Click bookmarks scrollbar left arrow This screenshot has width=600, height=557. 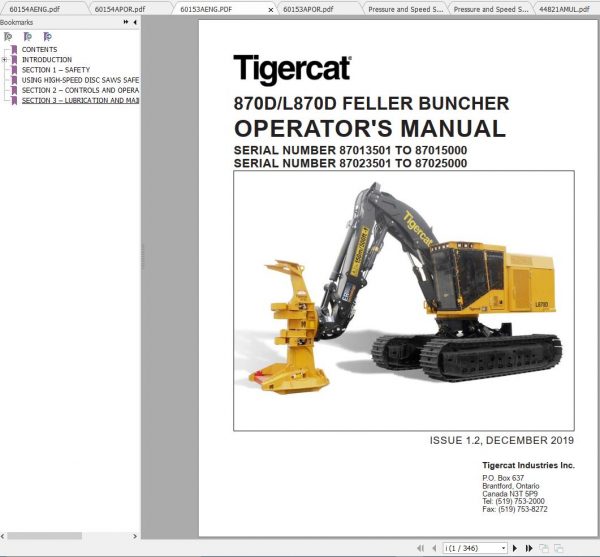tap(3, 536)
